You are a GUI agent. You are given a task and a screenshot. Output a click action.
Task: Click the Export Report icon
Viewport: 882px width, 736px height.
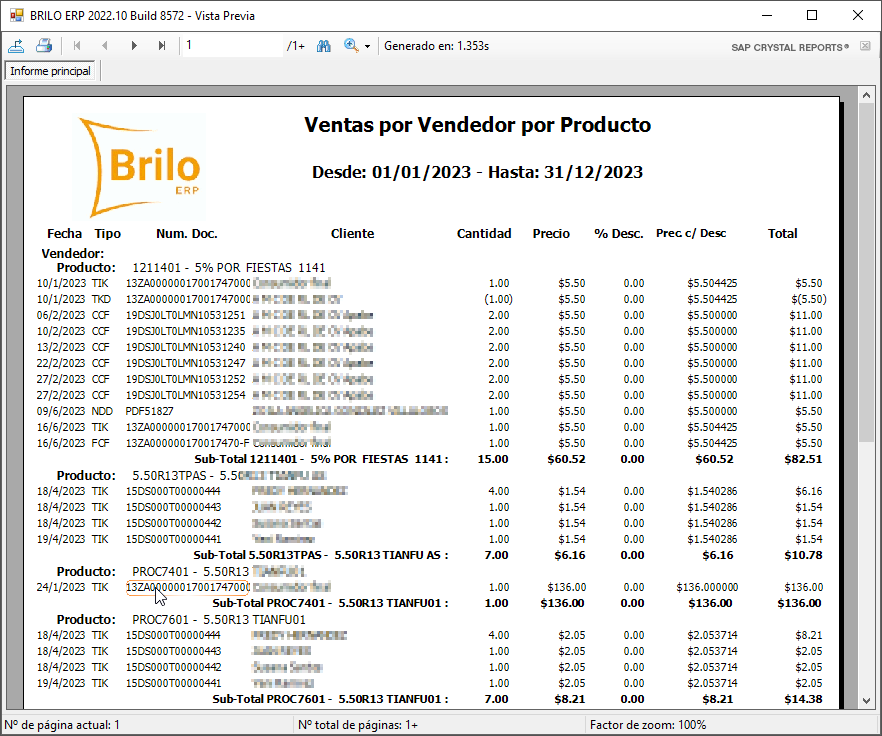[x=16, y=45]
